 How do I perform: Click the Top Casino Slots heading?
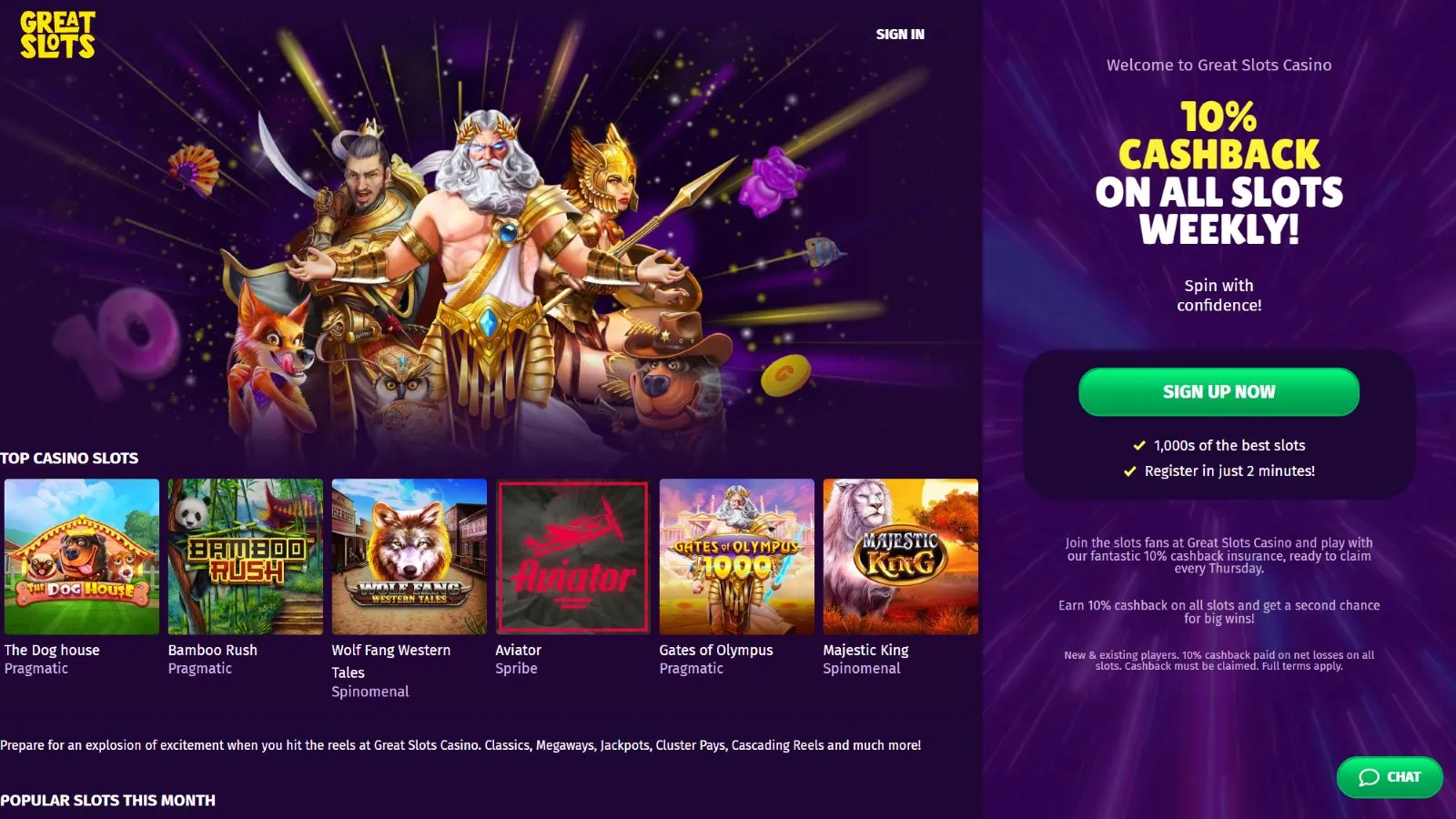click(x=69, y=458)
